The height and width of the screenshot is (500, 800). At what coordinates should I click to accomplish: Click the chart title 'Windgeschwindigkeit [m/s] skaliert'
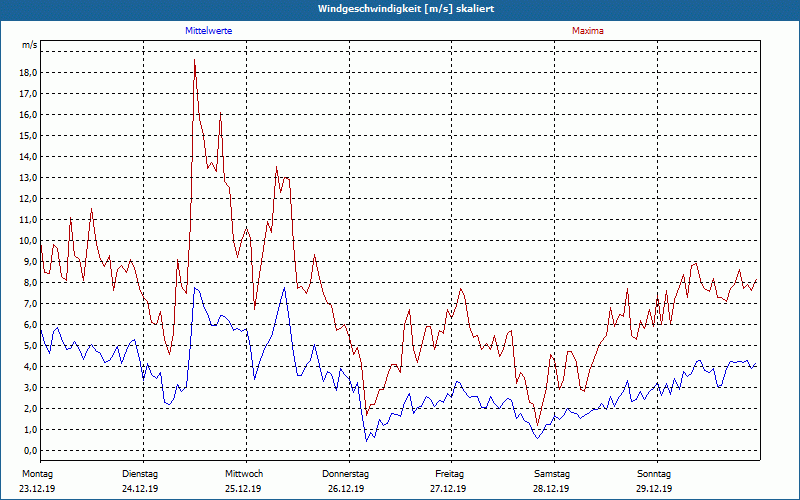pyautogui.click(x=406, y=9)
